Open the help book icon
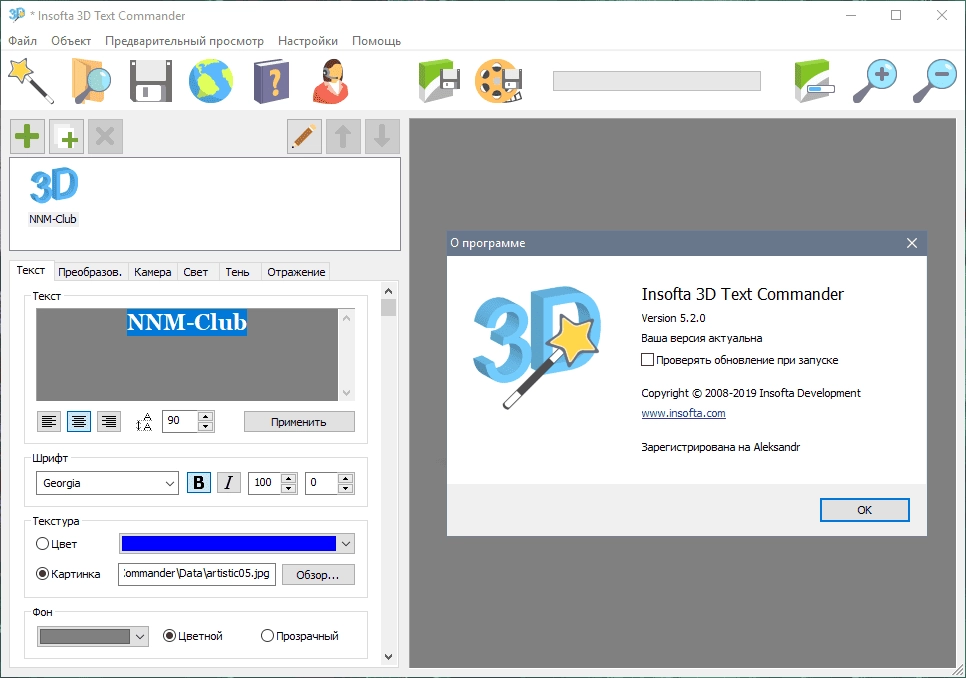This screenshot has width=966, height=678. point(271,81)
